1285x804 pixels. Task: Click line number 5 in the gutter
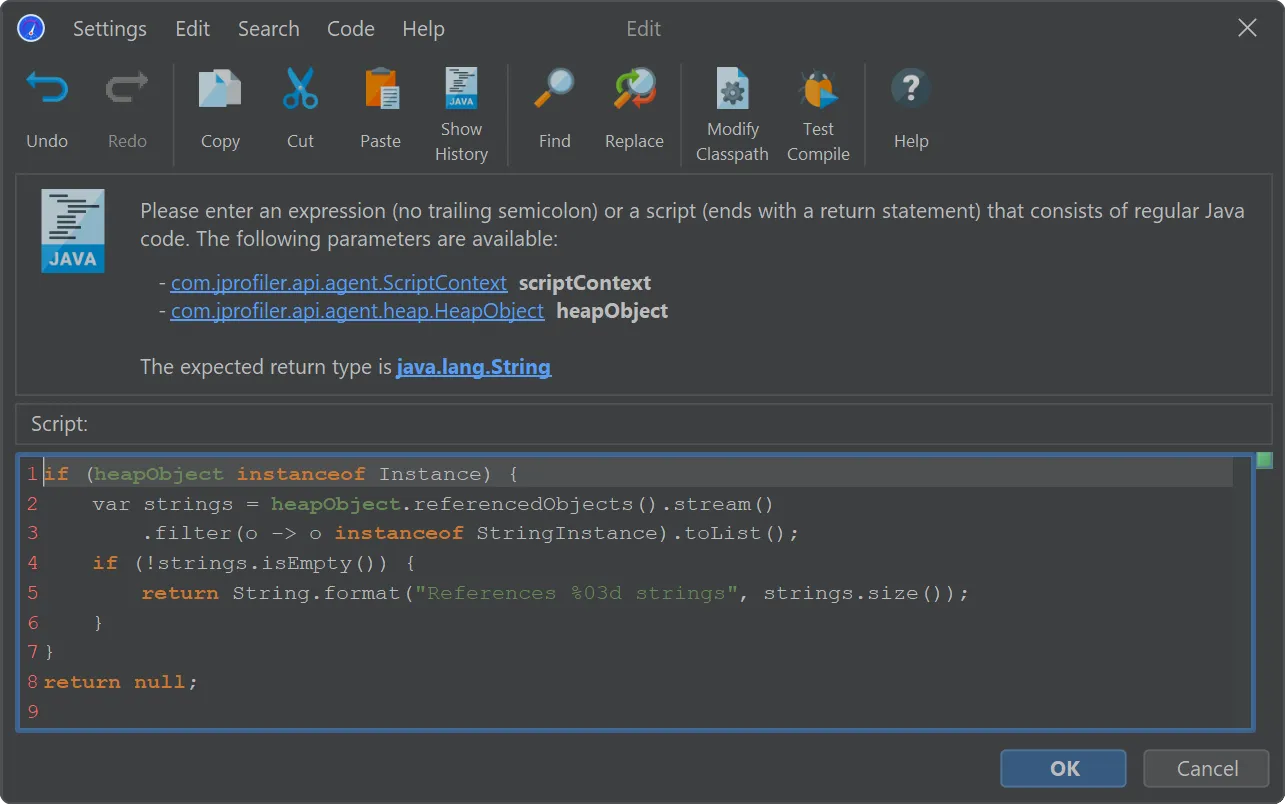click(33, 593)
